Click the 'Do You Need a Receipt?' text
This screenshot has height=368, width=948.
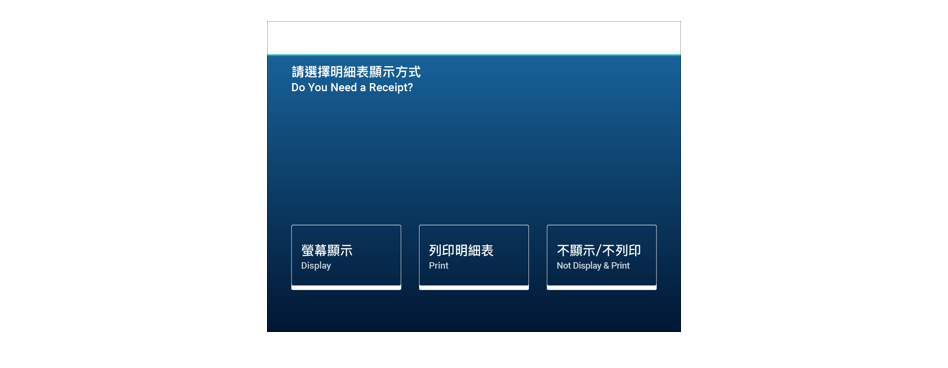click(x=352, y=88)
